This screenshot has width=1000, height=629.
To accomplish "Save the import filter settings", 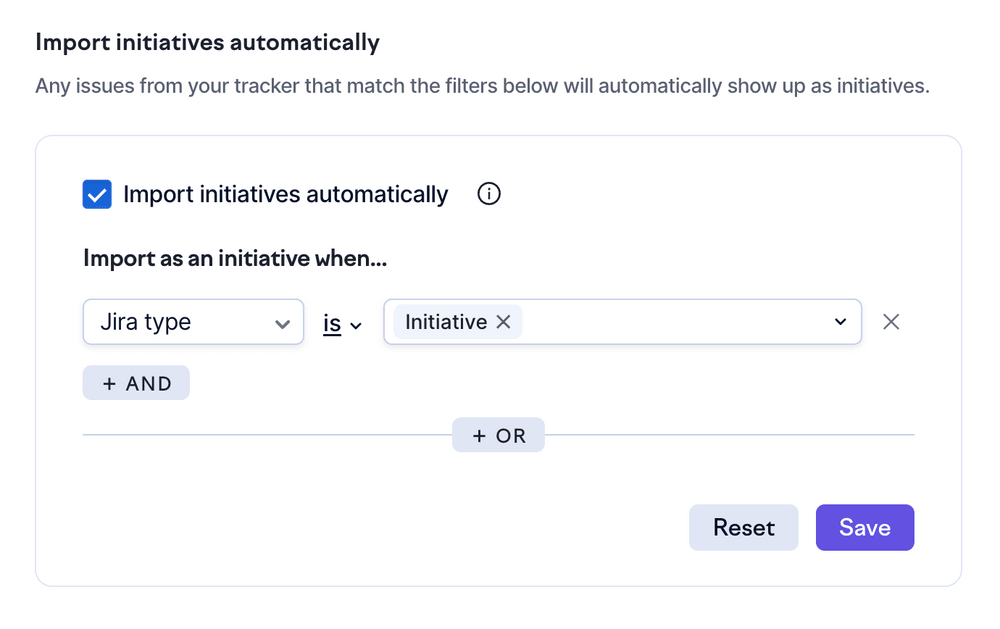I will point(864,527).
